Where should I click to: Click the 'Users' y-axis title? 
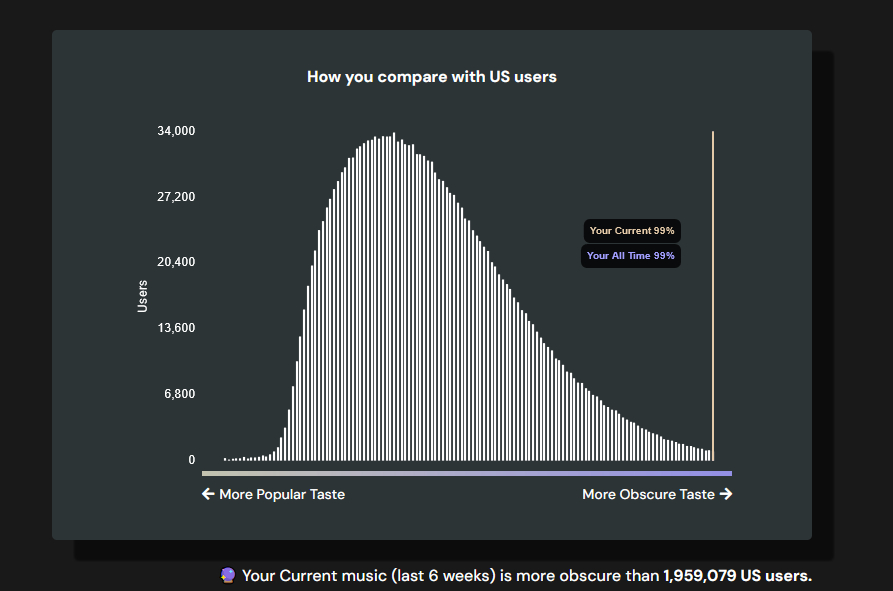[x=142, y=296]
